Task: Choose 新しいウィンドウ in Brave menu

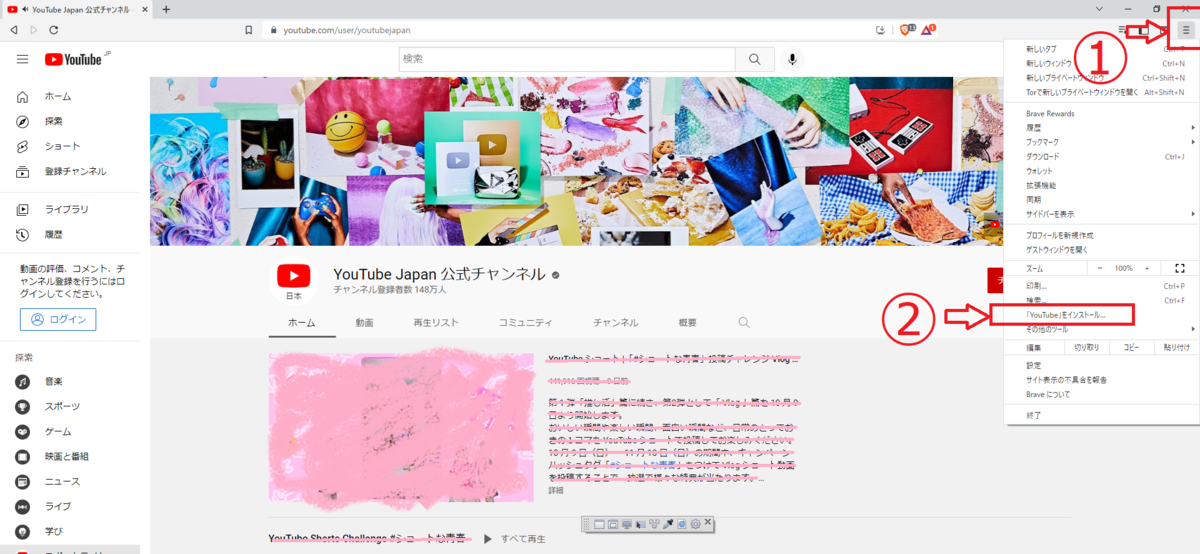Action: (x=1102, y=63)
